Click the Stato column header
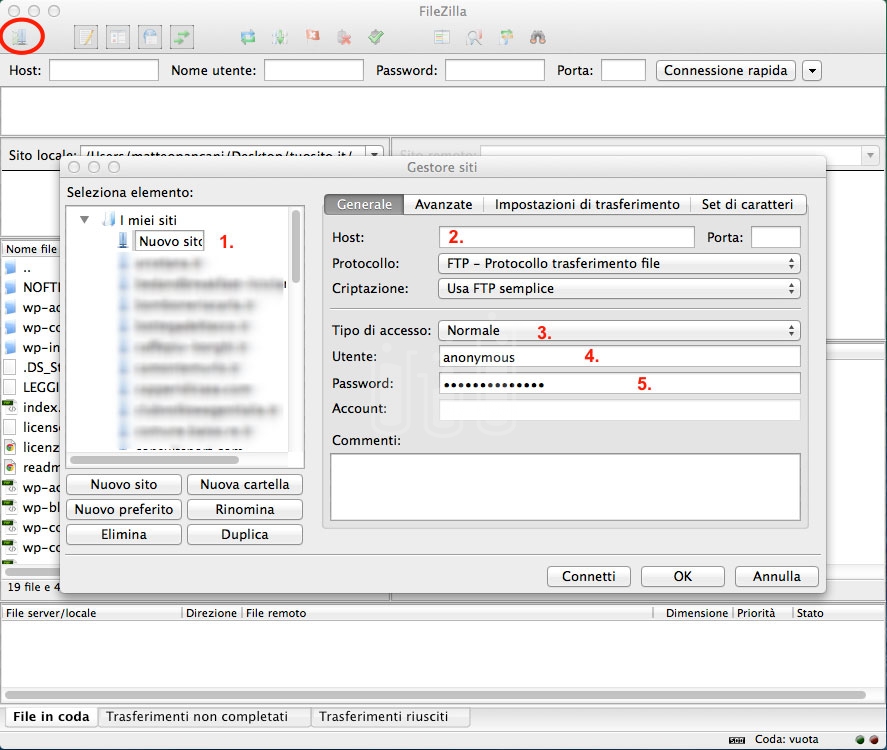This screenshot has width=887, height=750. click(x=810, y=613)
